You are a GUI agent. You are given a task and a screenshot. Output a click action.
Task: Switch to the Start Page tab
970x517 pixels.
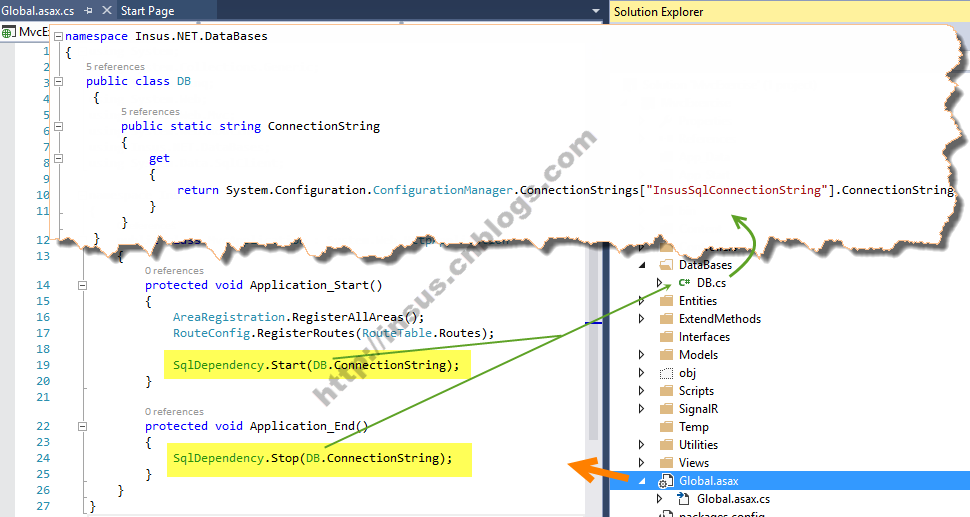[147, 11]
